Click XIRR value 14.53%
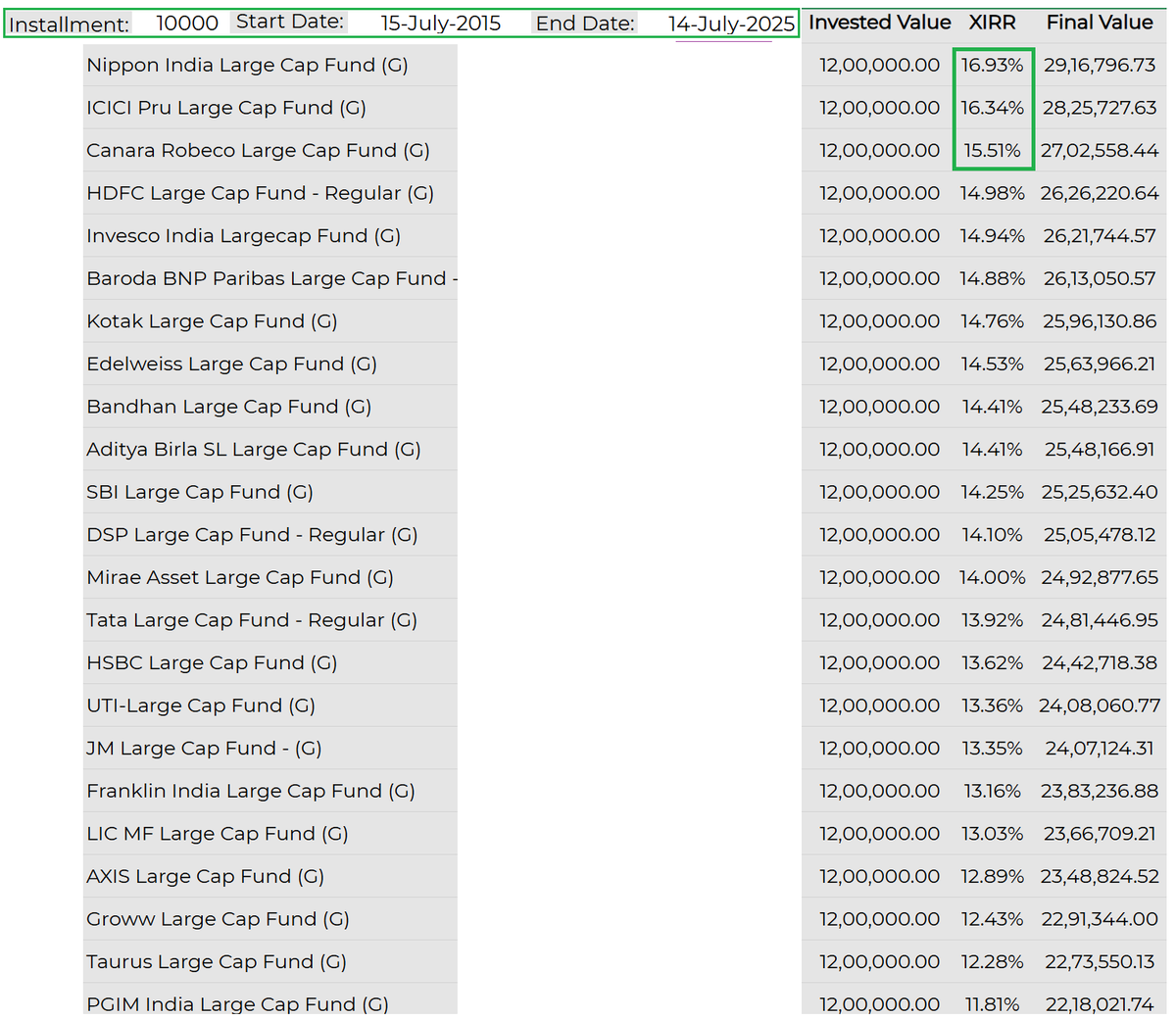 (992, 364)
